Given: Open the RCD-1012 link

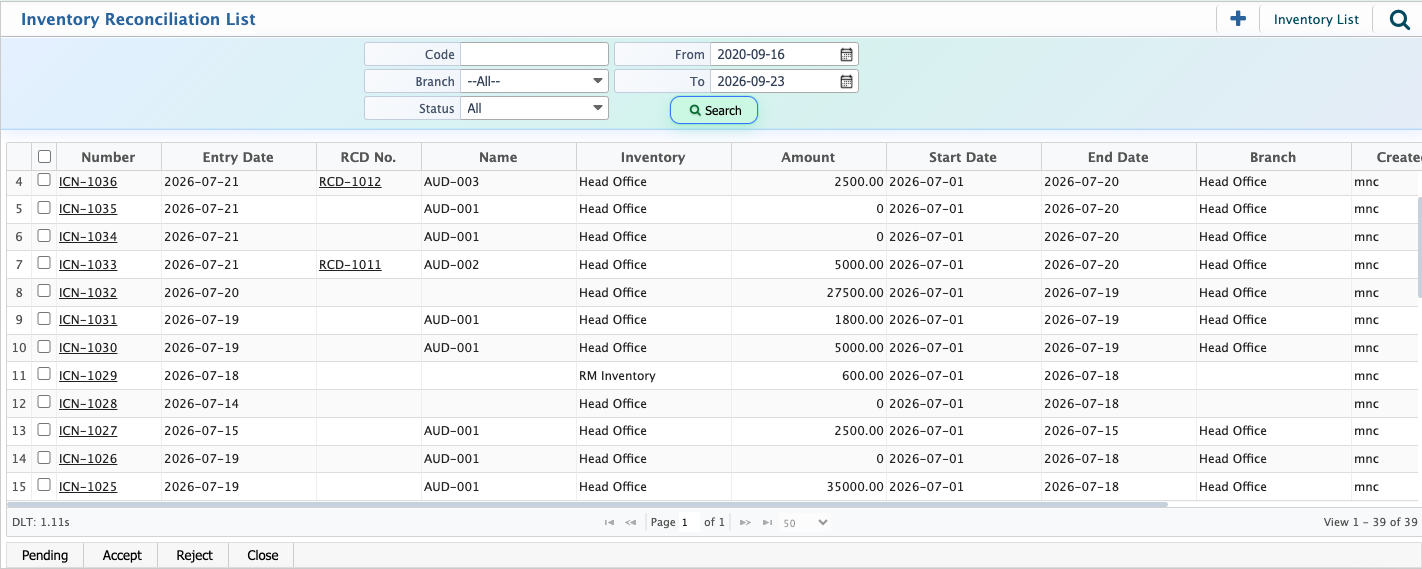Looking at the screenshot, I should [350, 182].
